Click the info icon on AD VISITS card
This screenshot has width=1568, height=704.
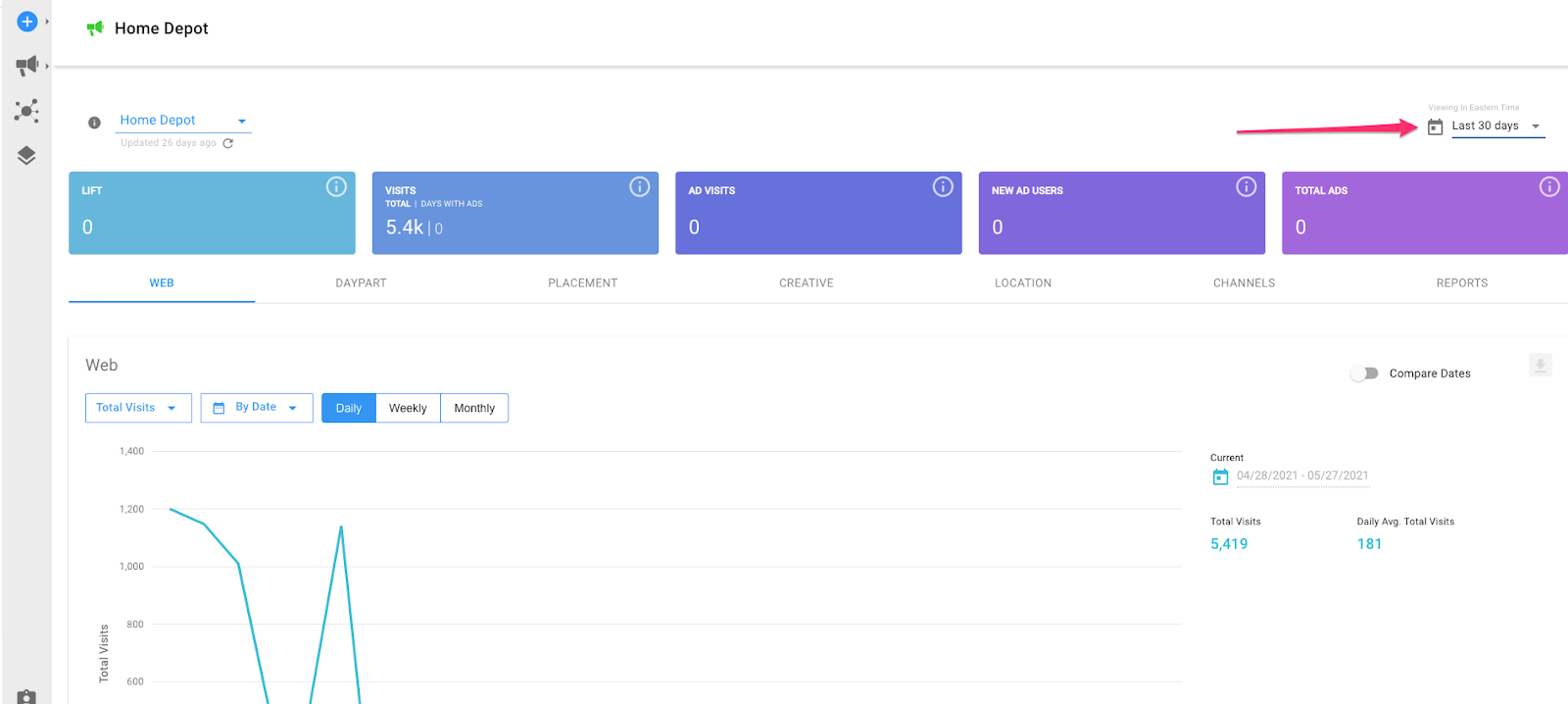(x=943, y=186)
